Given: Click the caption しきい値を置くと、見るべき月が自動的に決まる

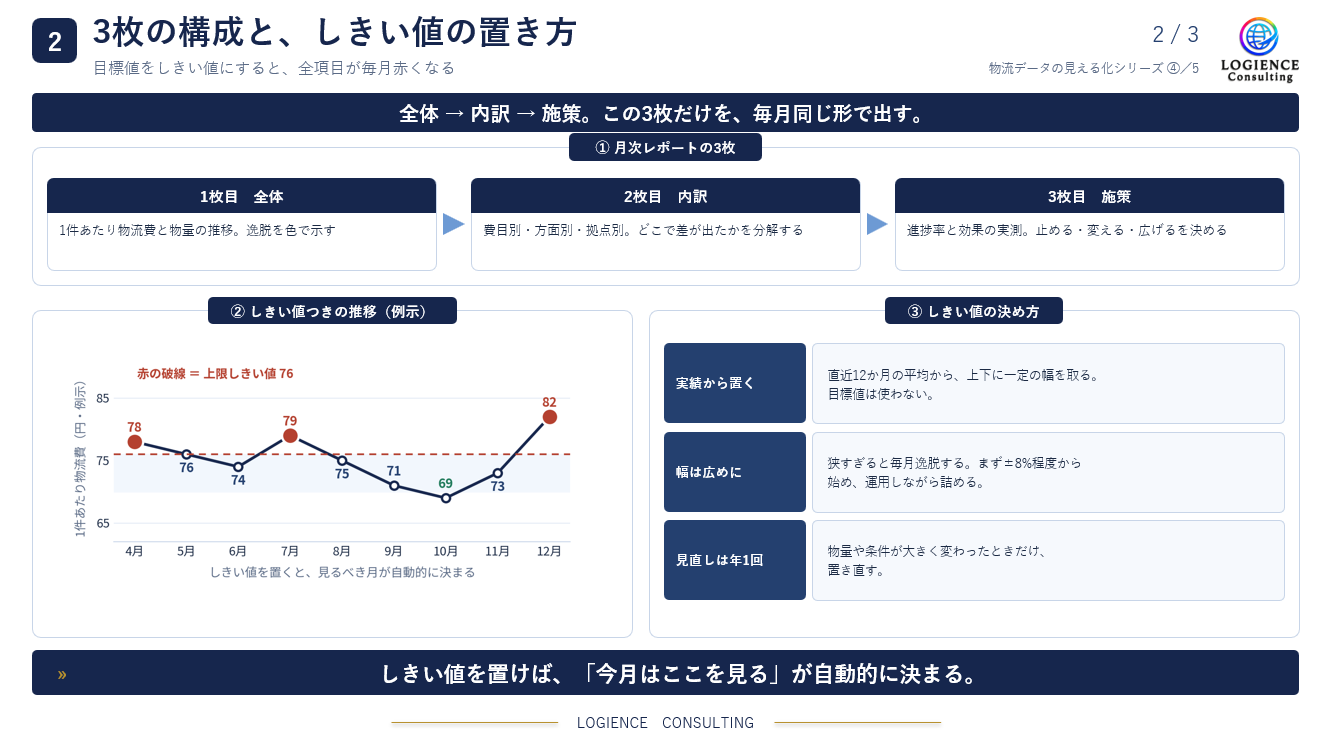Looking at the screenshot, I should [x=342, y=572].
